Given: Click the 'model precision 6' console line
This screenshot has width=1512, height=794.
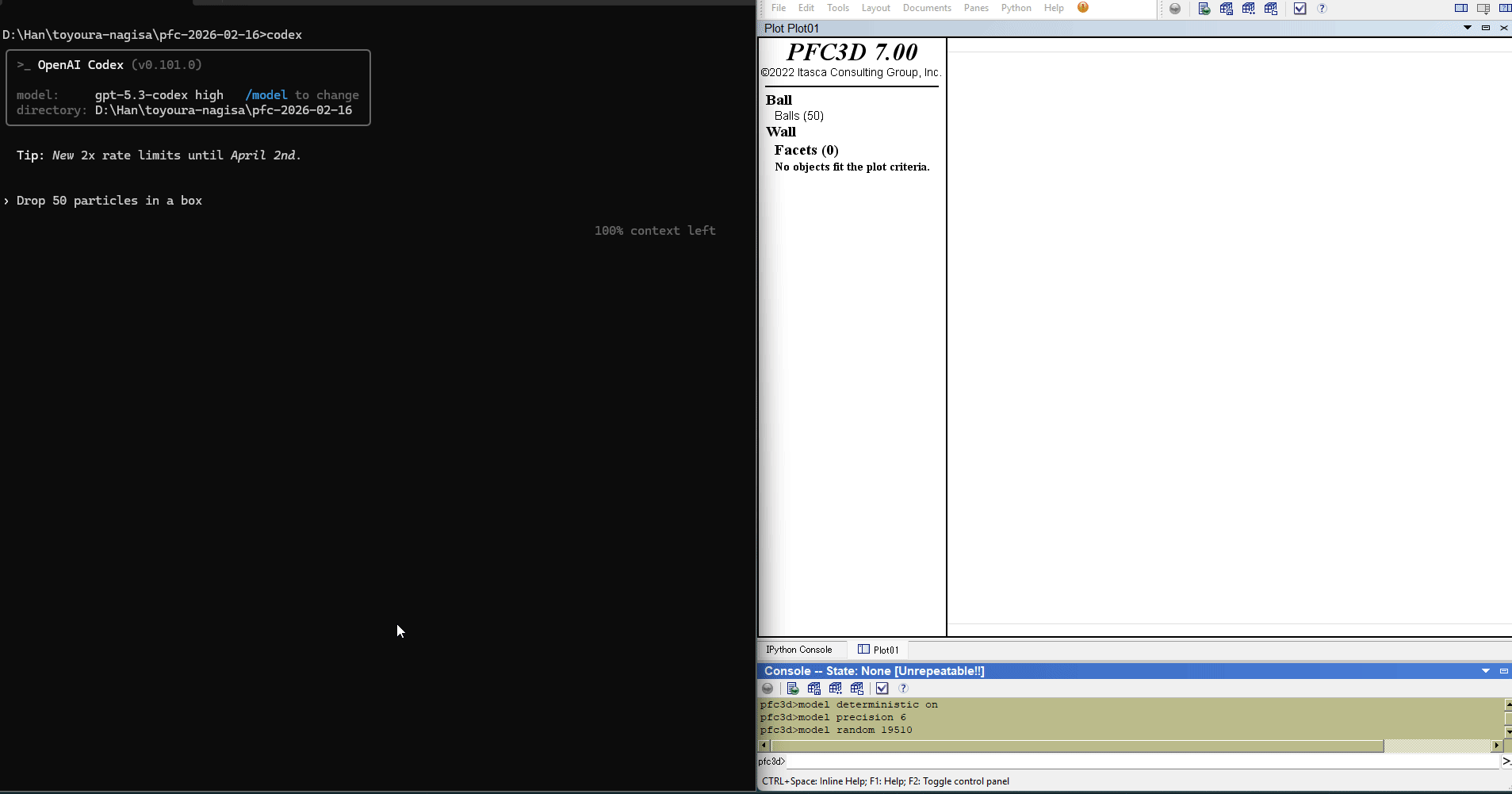Looking at the screenshot, I should pos(833,717).
